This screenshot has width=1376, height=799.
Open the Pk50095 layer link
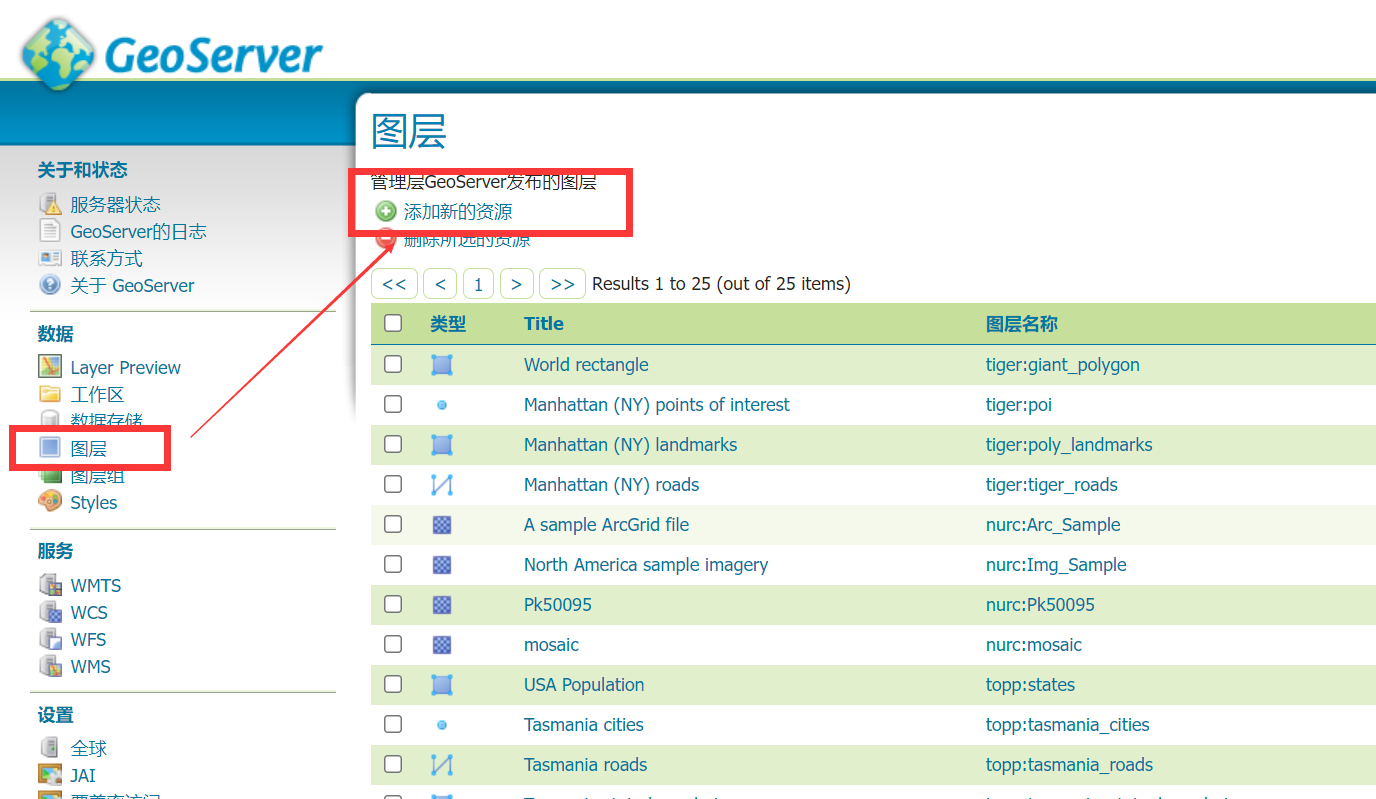pyautogui.click(x=558, y=605)
